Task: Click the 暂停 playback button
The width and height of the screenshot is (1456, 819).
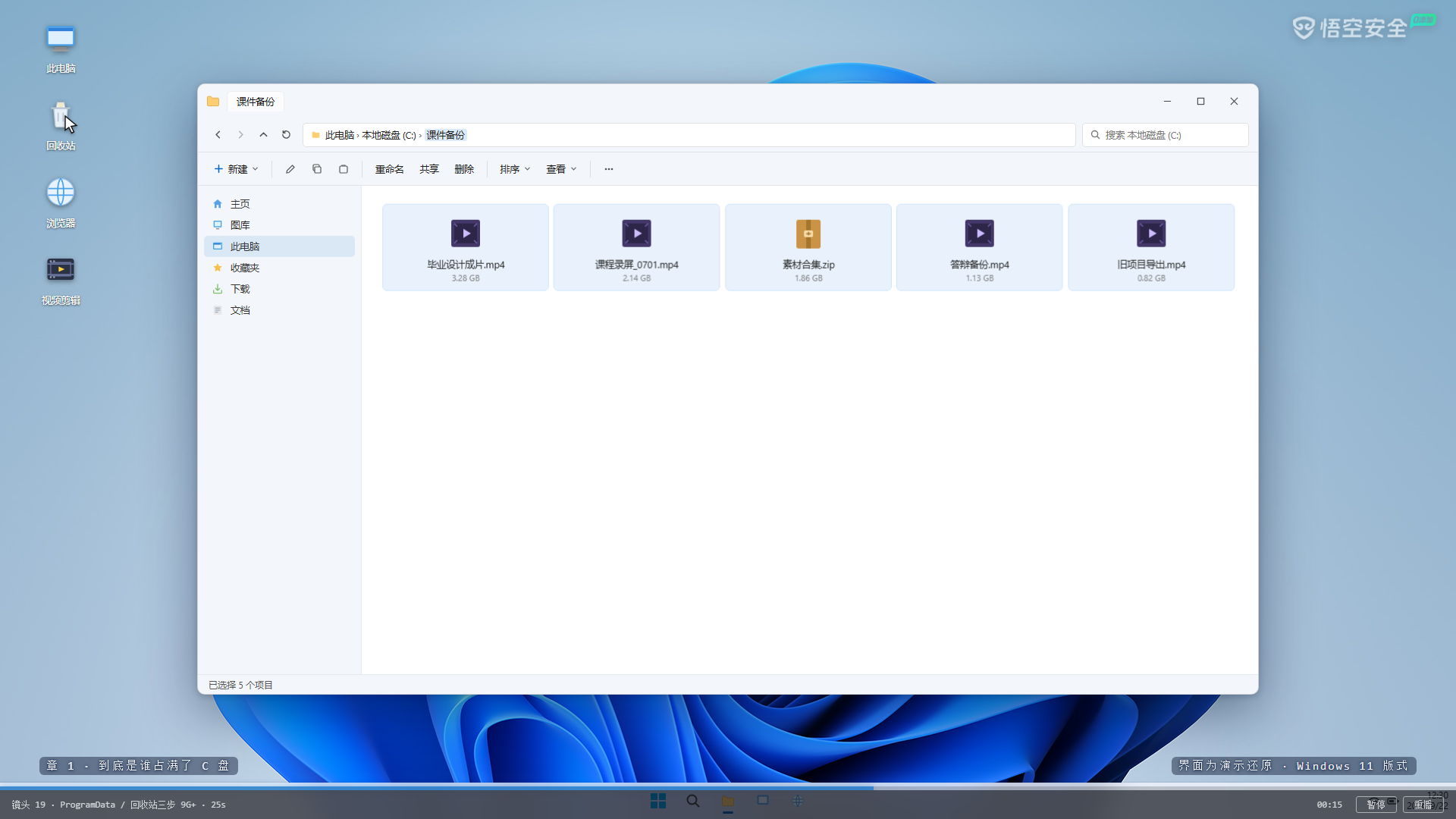Action: point(1376,805)
